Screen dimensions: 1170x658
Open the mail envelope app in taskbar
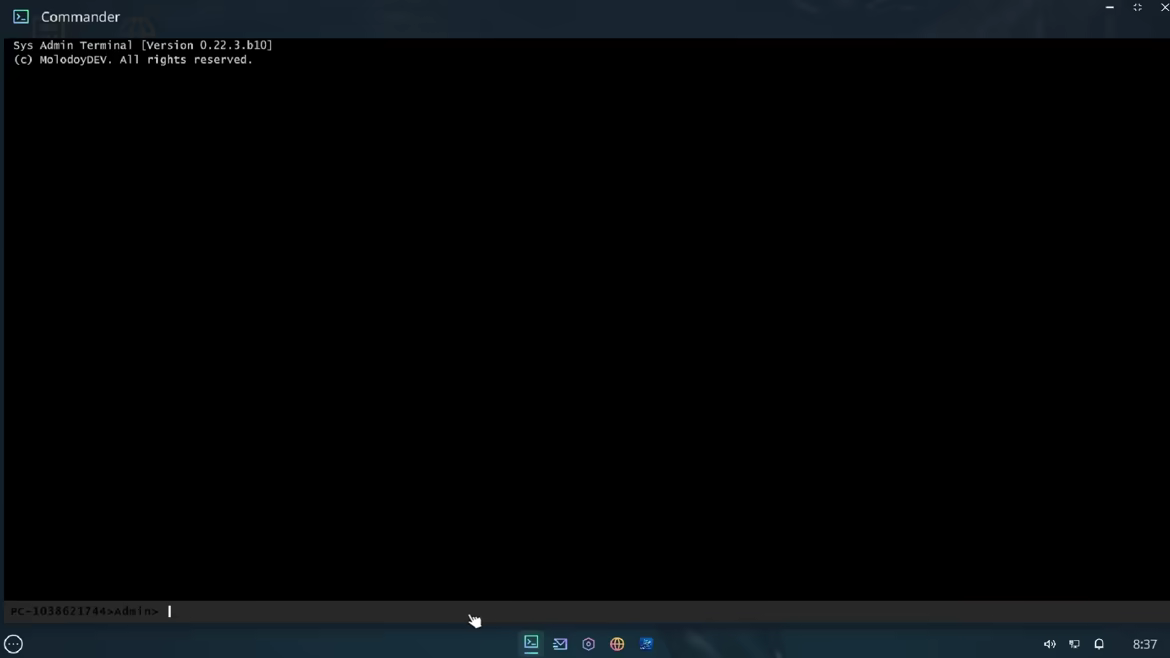pyautogui.click(x=560, y=644)
